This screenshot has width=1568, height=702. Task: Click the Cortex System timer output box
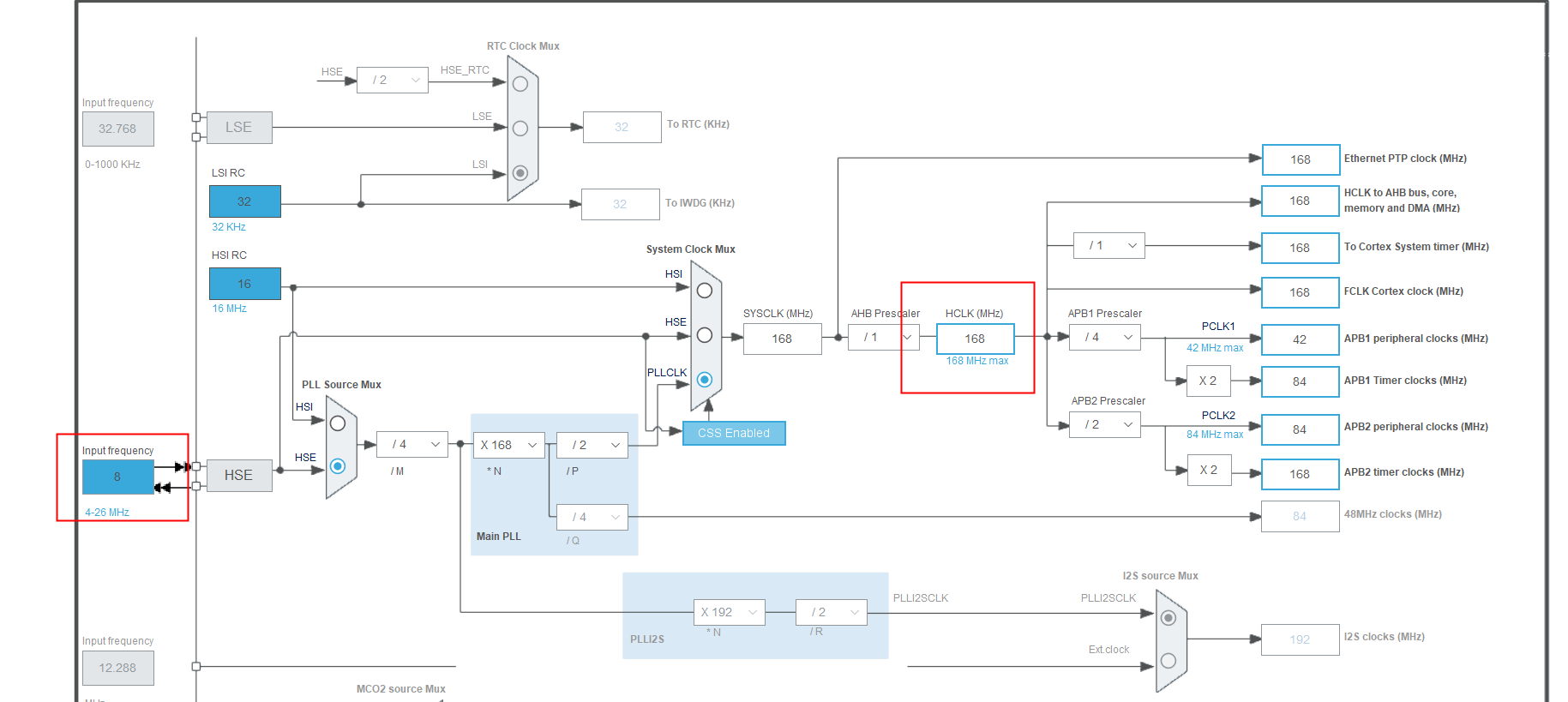tap(1301, 248)
